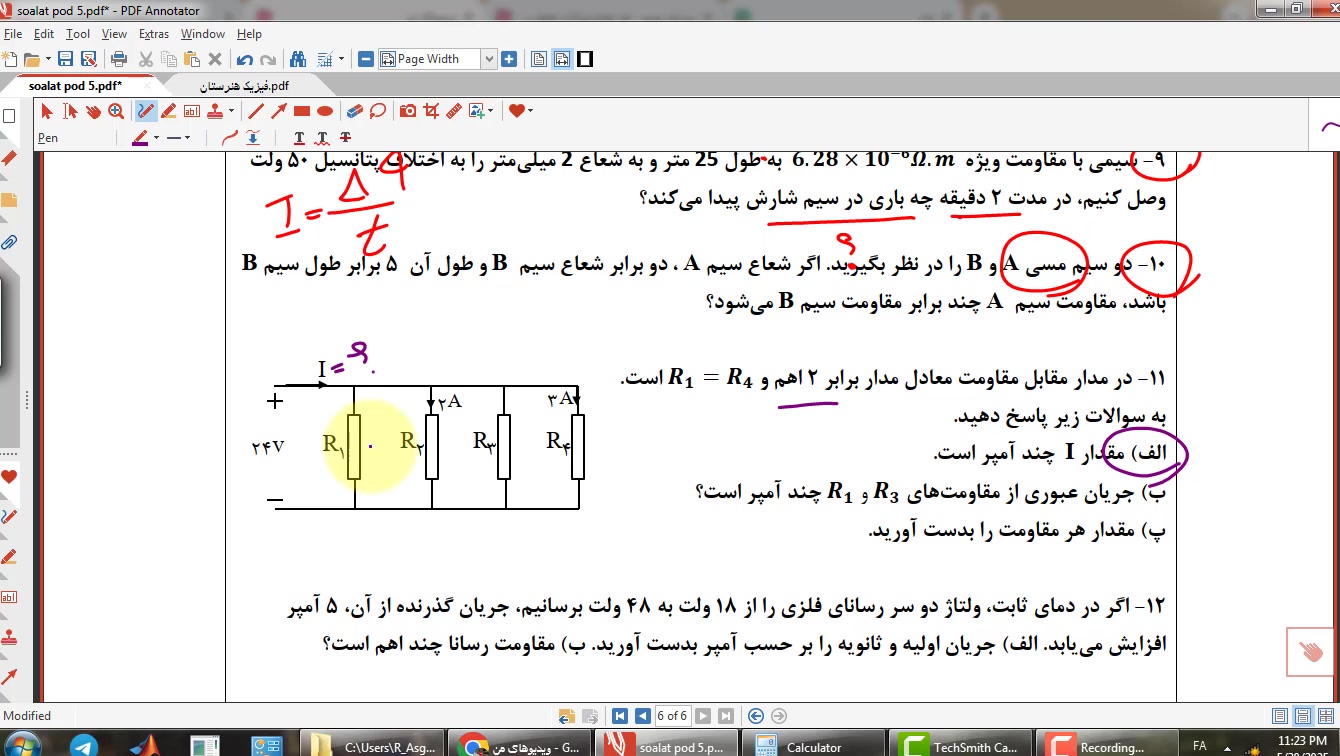Toggle the sidebar checkbox at left
Image resolution: width=1340 pixels, height=756 pixels.
click(x=9, y=115)
